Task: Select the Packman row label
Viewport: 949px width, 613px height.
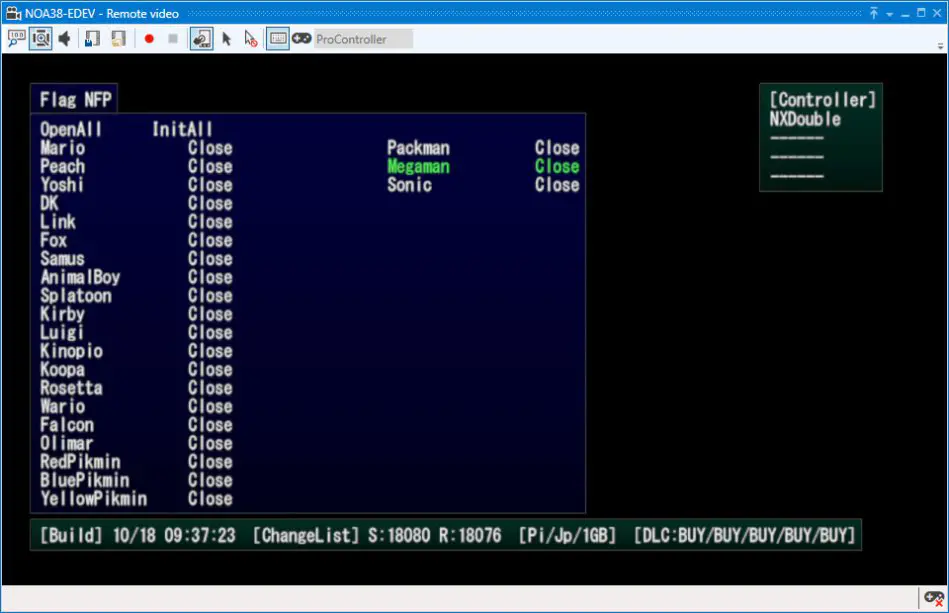Action: (418, 148)
